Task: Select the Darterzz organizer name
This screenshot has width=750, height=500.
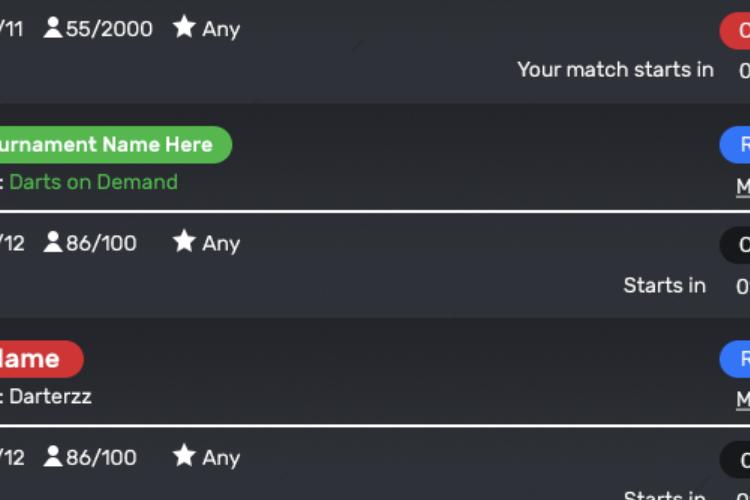Action: click(50, 397)
